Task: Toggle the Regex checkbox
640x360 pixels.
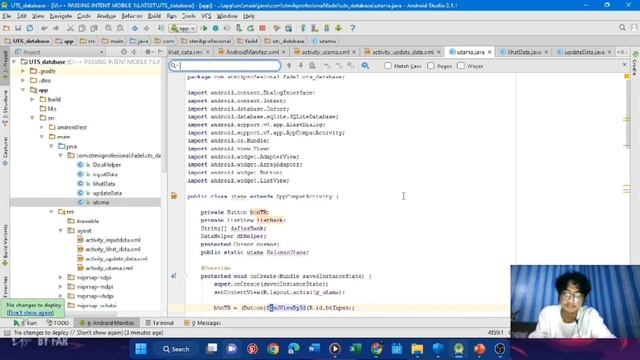Action: point(431,66)
